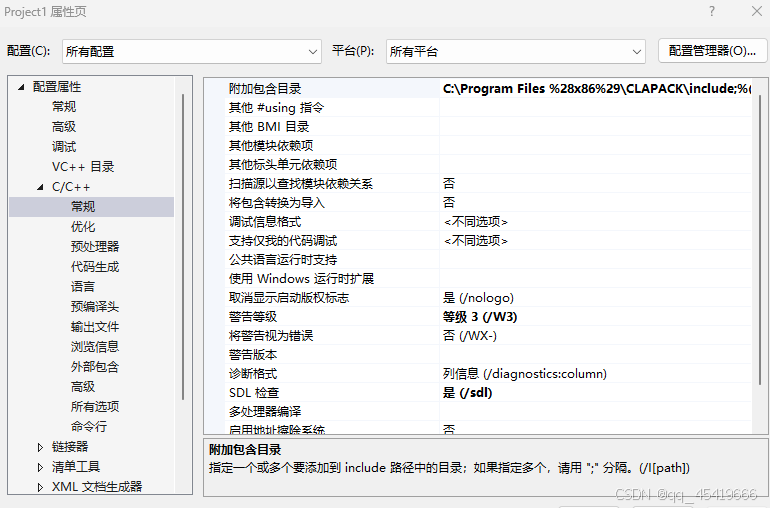The image size is (770, 508).
Task: Select the 预编译头 tree item
Action: [95, 307]
